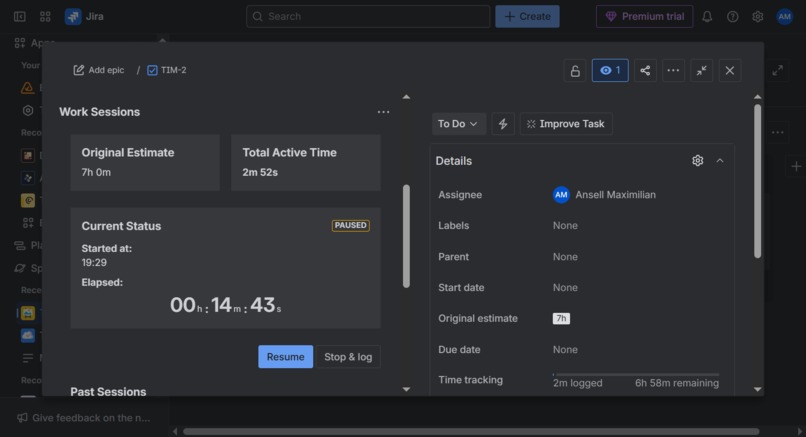
Task: Close the issue dialog
Action: click(730, 70)
